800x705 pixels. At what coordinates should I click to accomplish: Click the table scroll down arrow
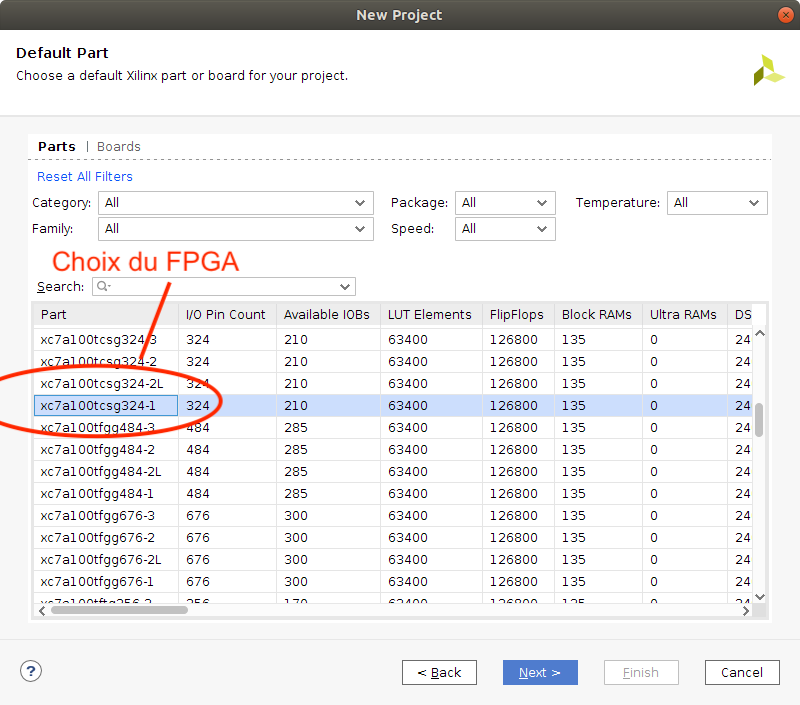pyautogui.click(x=760, y=597)
